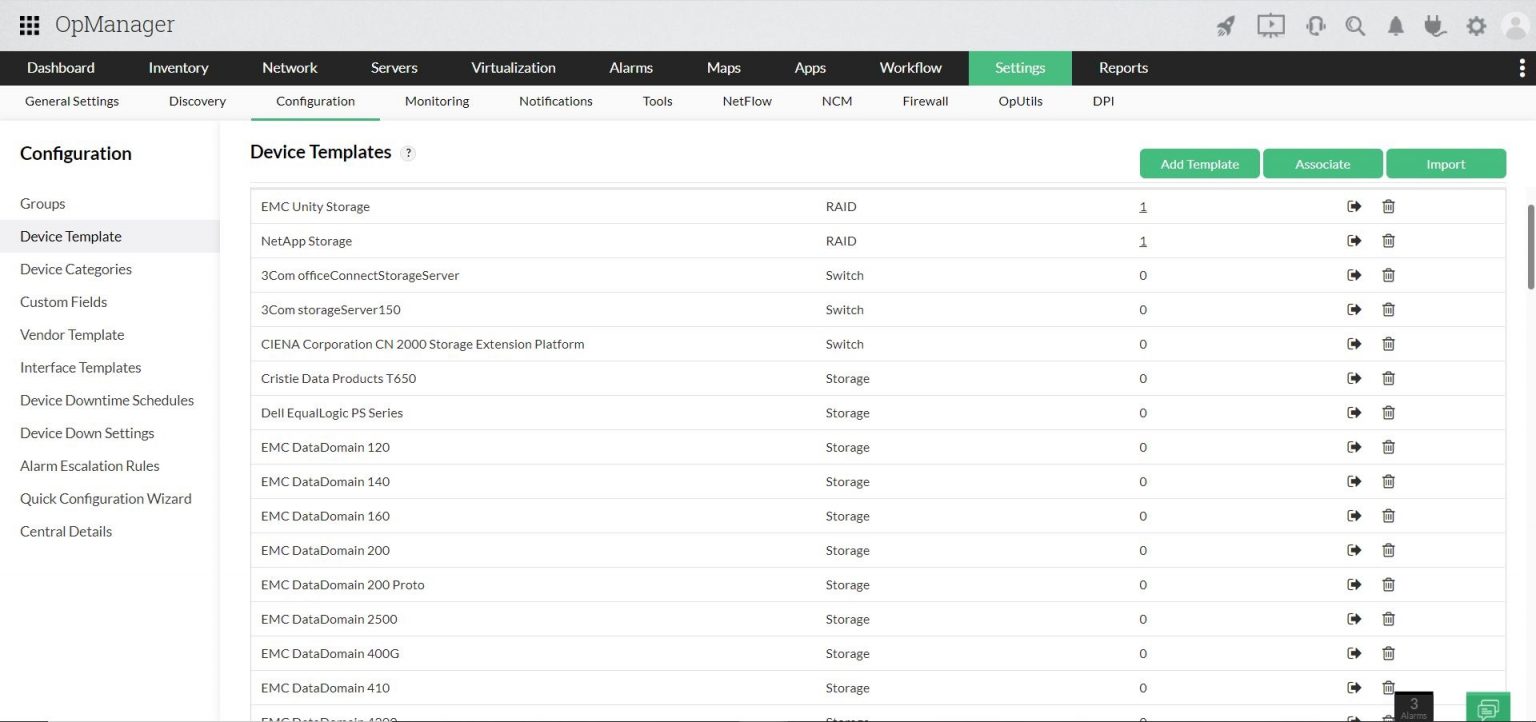The height and width of the screenshot is (722, 1536).
Task: Click the headset support icon
Action: 1315,26
